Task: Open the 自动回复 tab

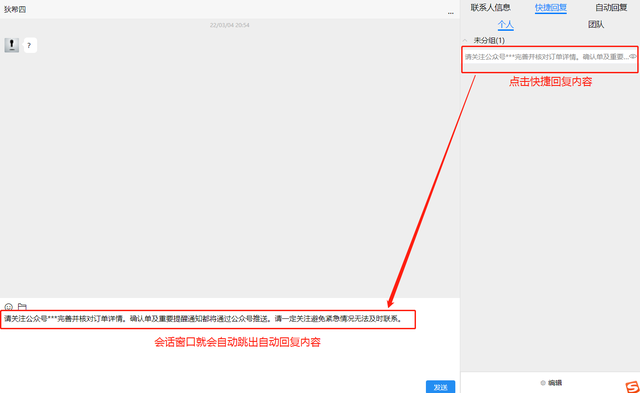Action: click(x=611, y=7)
